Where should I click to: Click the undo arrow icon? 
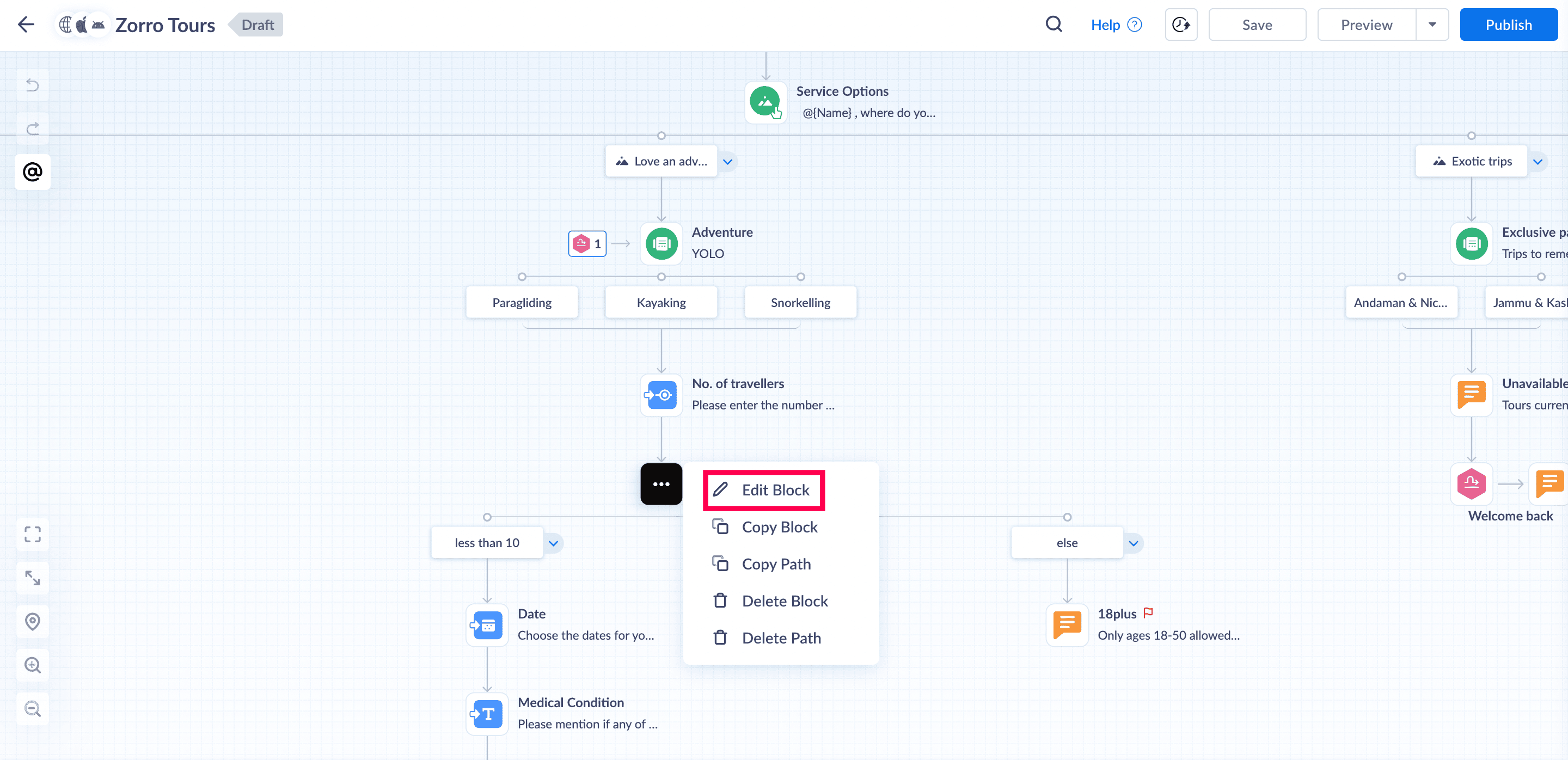pos(33,84)
